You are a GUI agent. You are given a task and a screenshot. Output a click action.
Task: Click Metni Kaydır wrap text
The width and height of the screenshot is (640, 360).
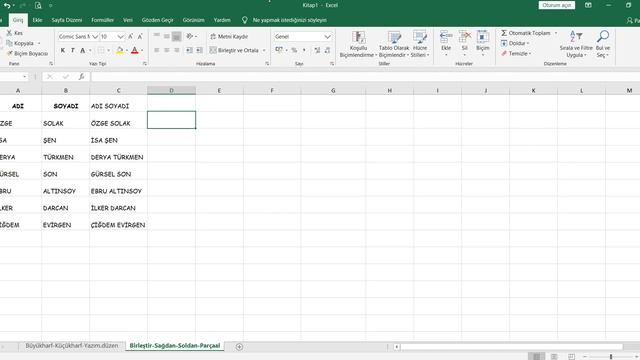pyautogui.click(x=229, y=37)
